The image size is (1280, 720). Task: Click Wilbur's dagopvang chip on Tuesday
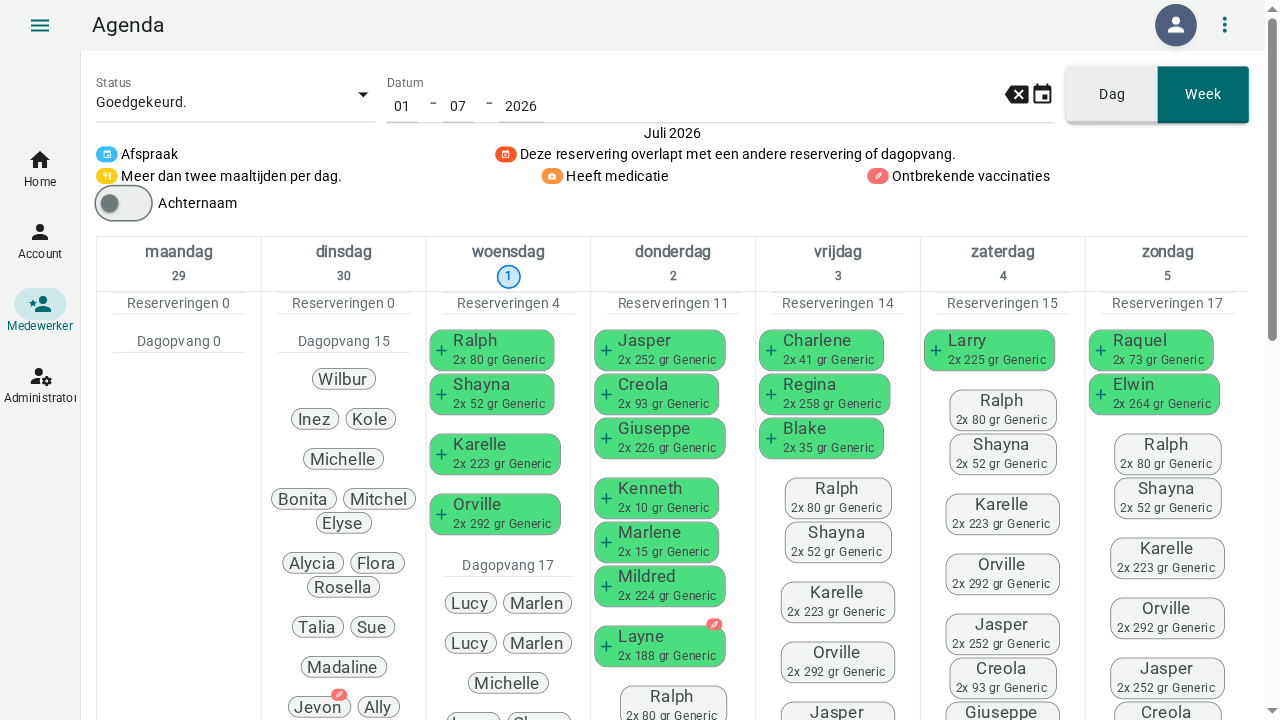(344, 379)
